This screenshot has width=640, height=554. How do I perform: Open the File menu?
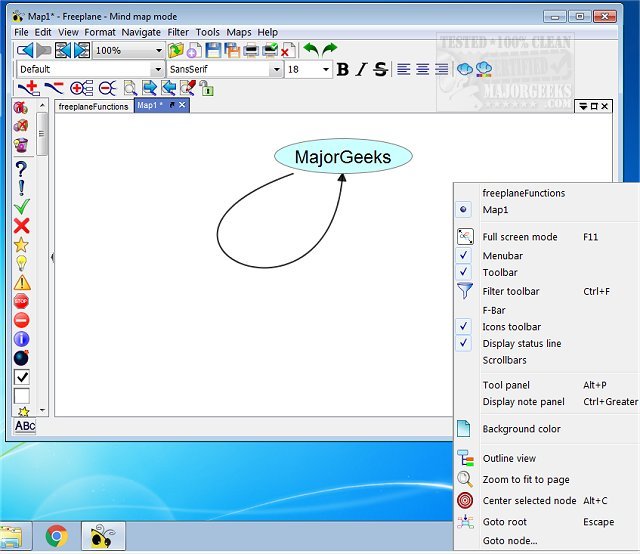(21, 32)
